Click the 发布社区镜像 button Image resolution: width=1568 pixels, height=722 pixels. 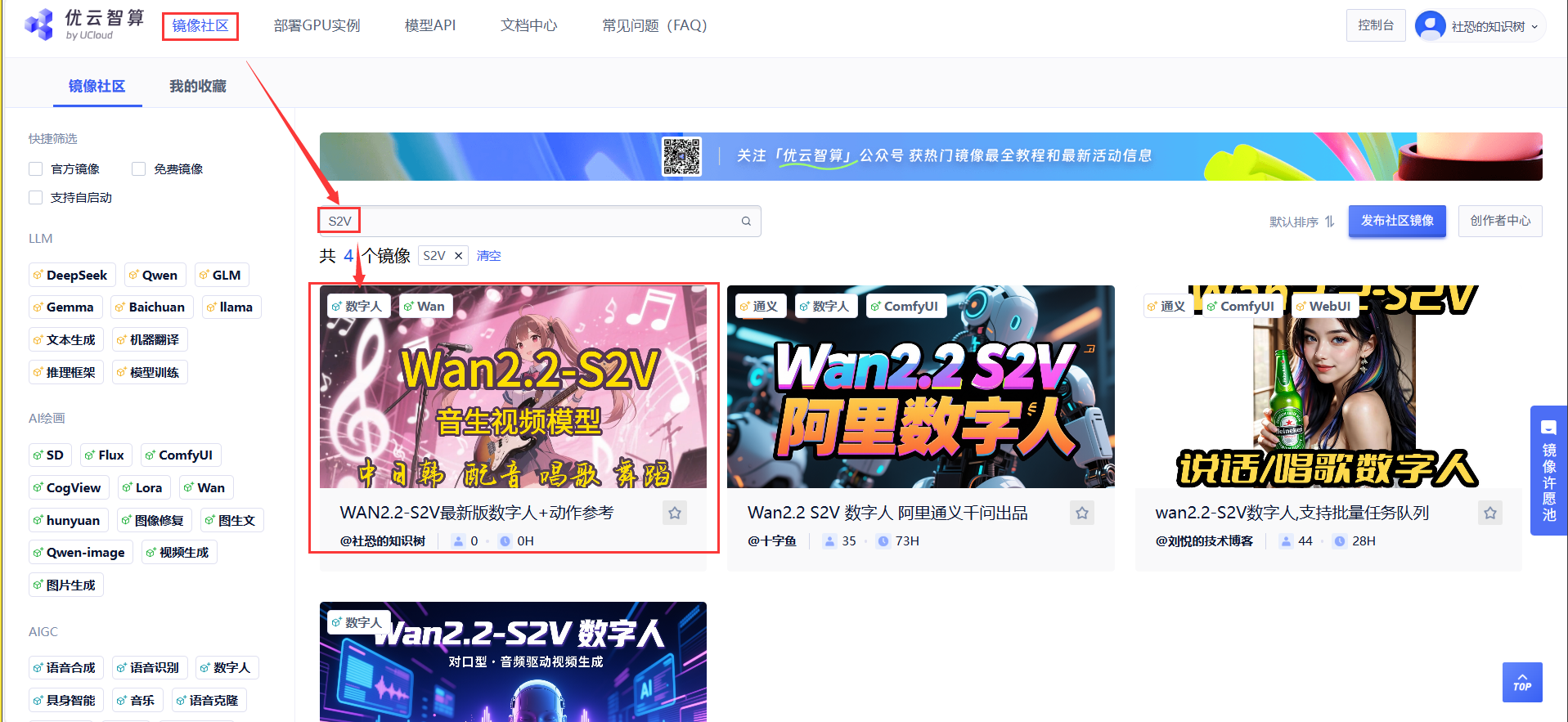(1396, 221)
